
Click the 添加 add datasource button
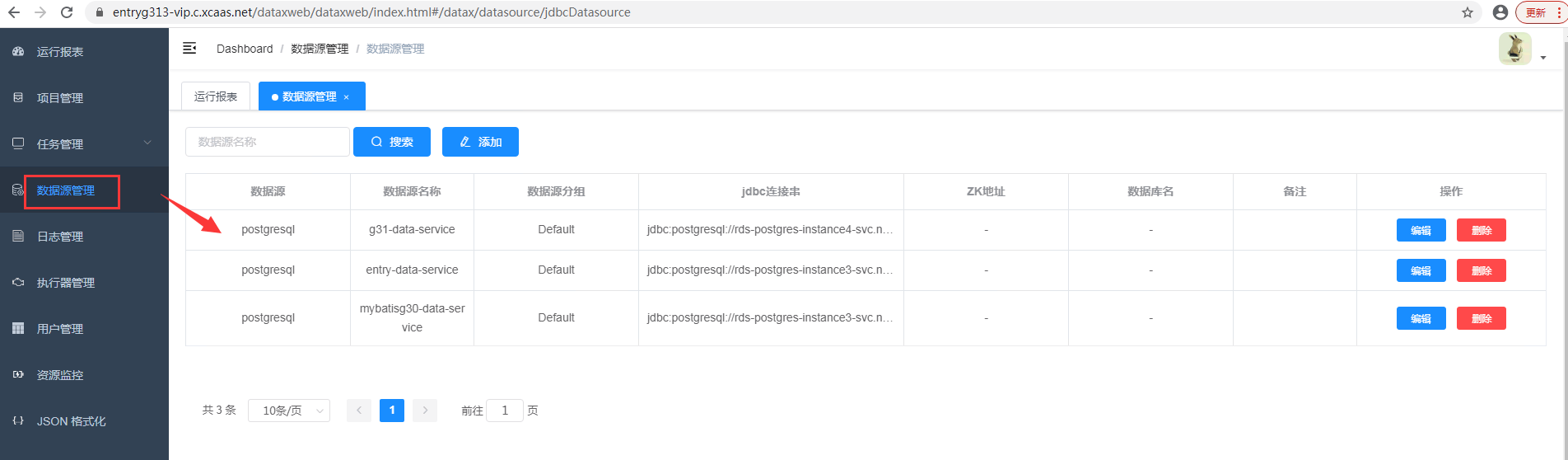[480, 142]
